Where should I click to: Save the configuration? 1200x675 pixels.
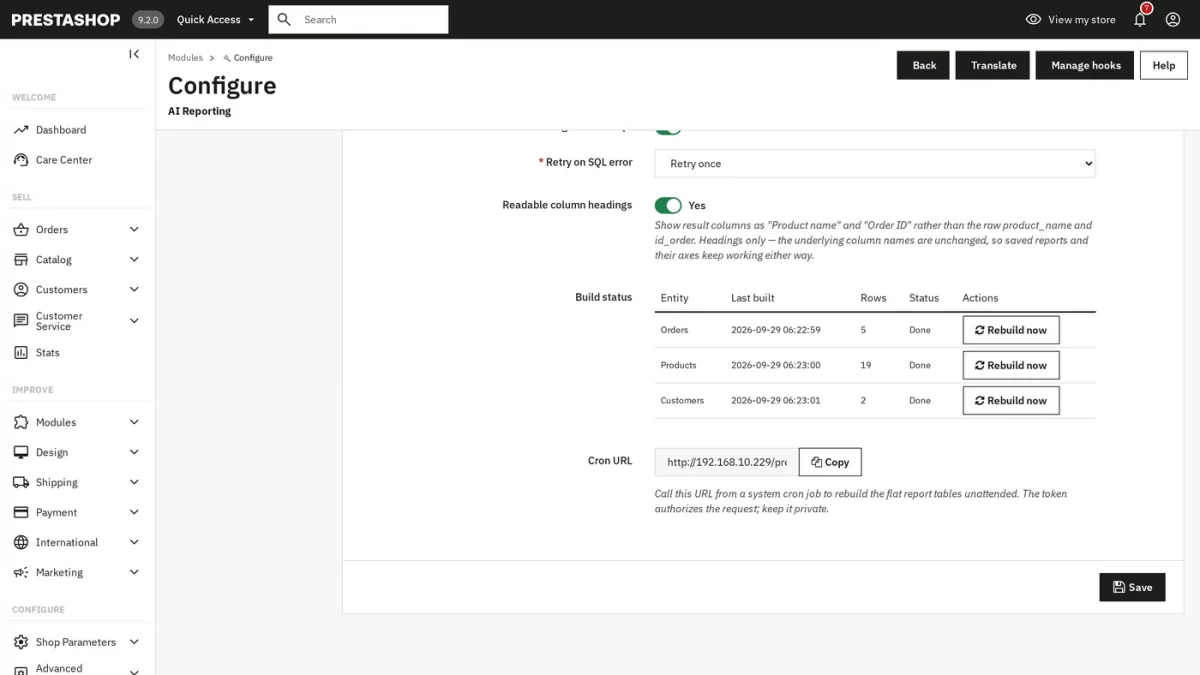pos(1132,587)
